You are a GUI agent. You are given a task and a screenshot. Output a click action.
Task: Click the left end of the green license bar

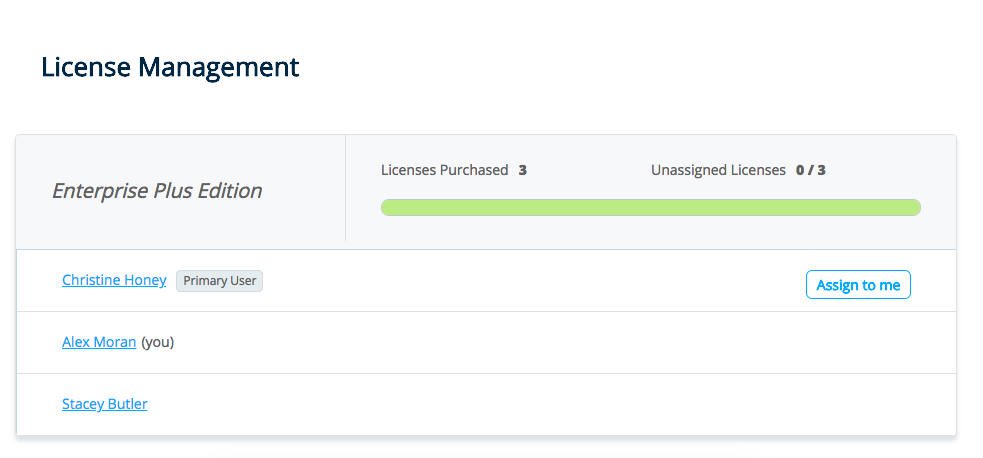coord(388,207)
